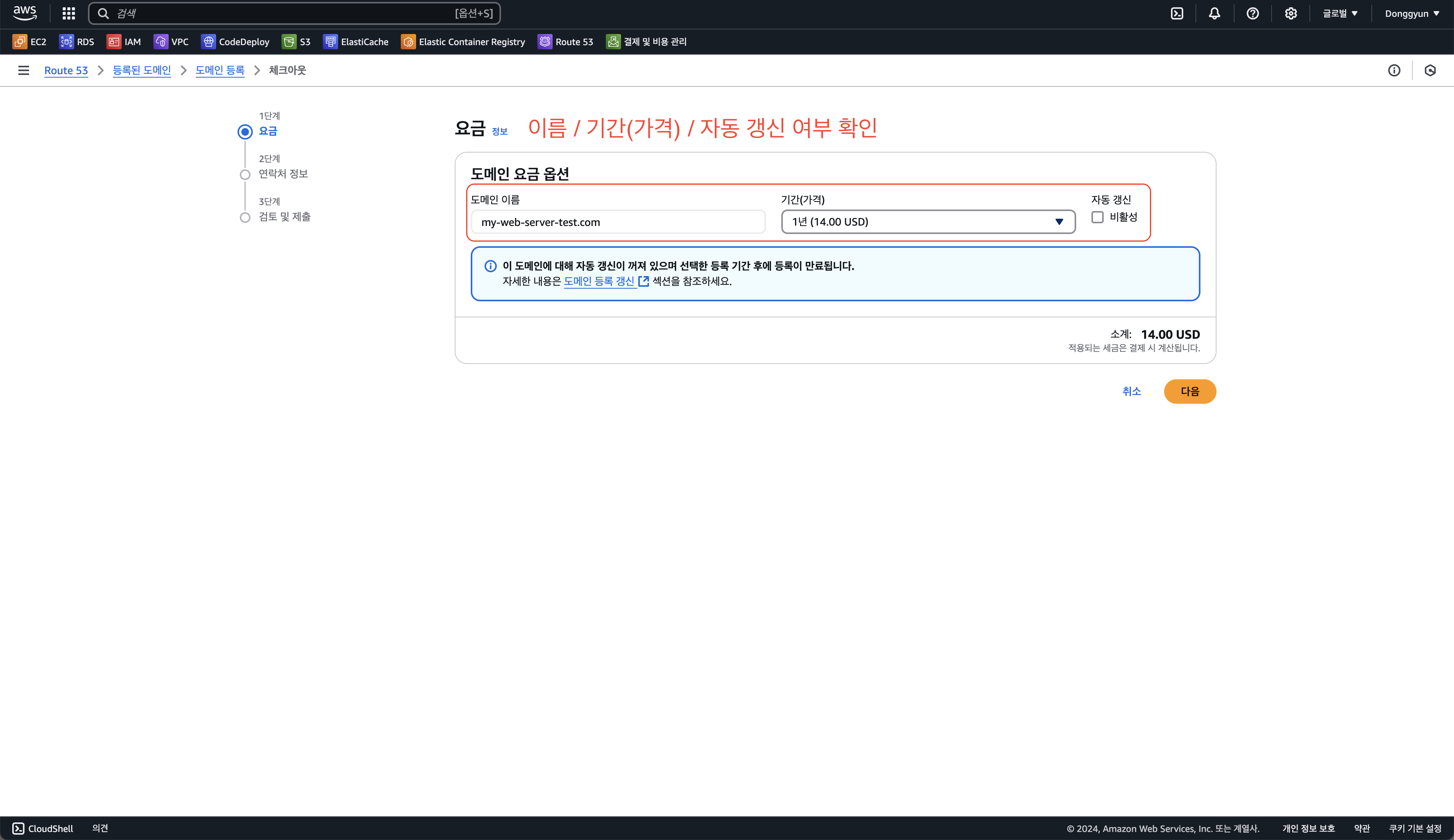Open the 도메인 등록 갱신 link

click(600, 281)
